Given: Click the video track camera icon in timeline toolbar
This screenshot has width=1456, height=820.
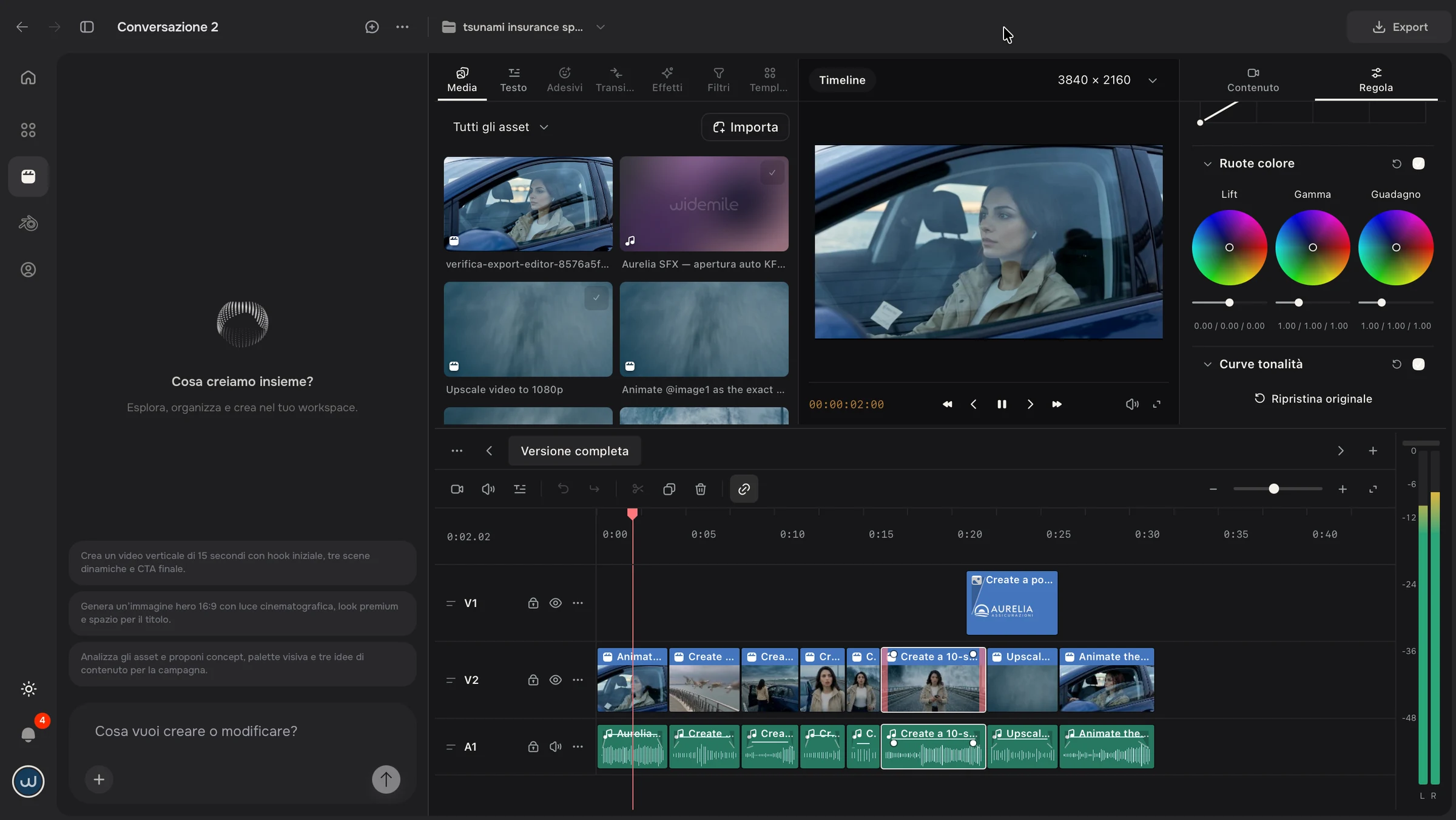Looking at the screenshot, I should pos(457,489).
